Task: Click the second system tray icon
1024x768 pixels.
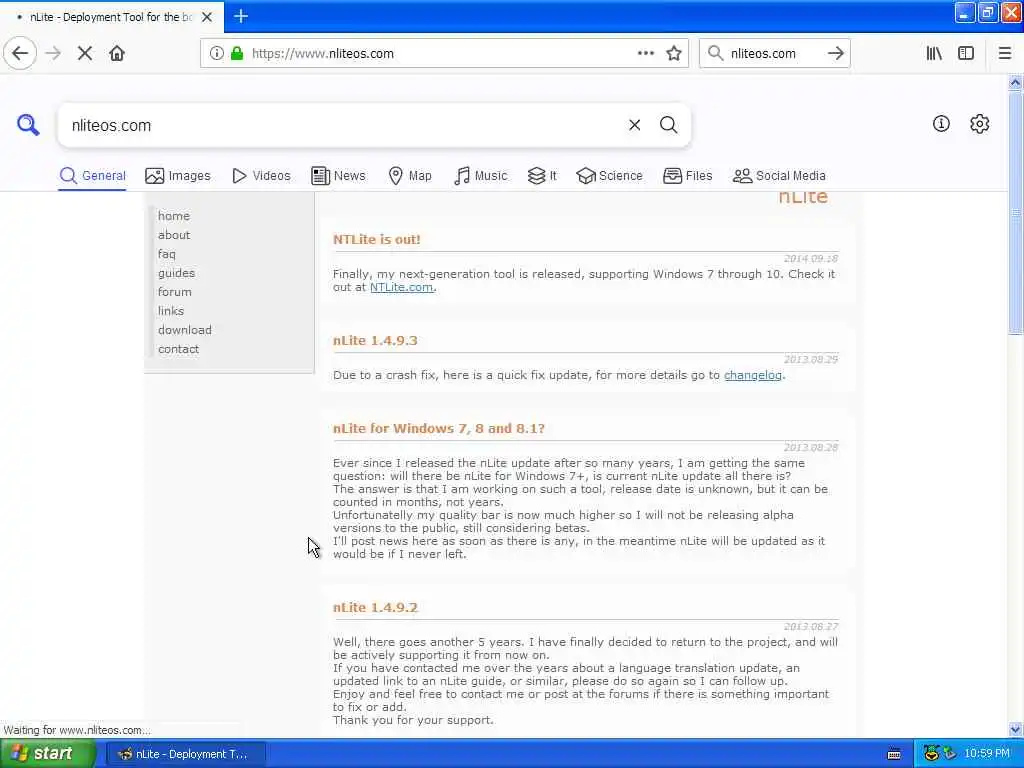Action: (x=950, y=754)
